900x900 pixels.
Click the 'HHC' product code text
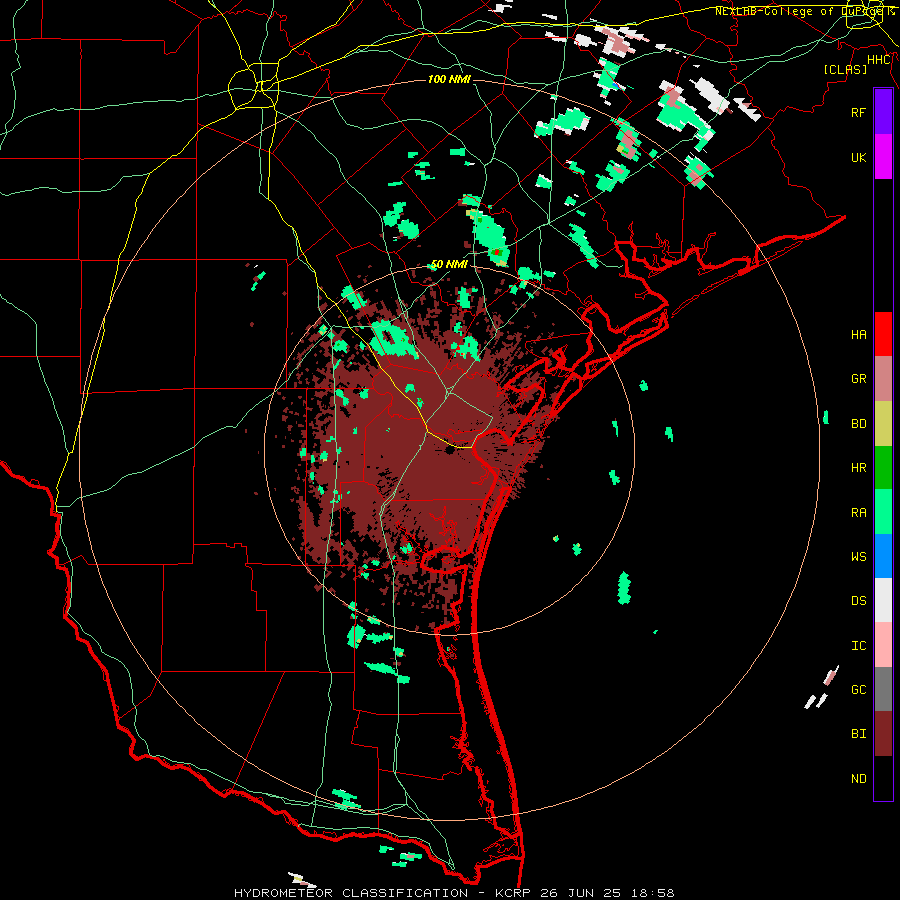[879, 60]
